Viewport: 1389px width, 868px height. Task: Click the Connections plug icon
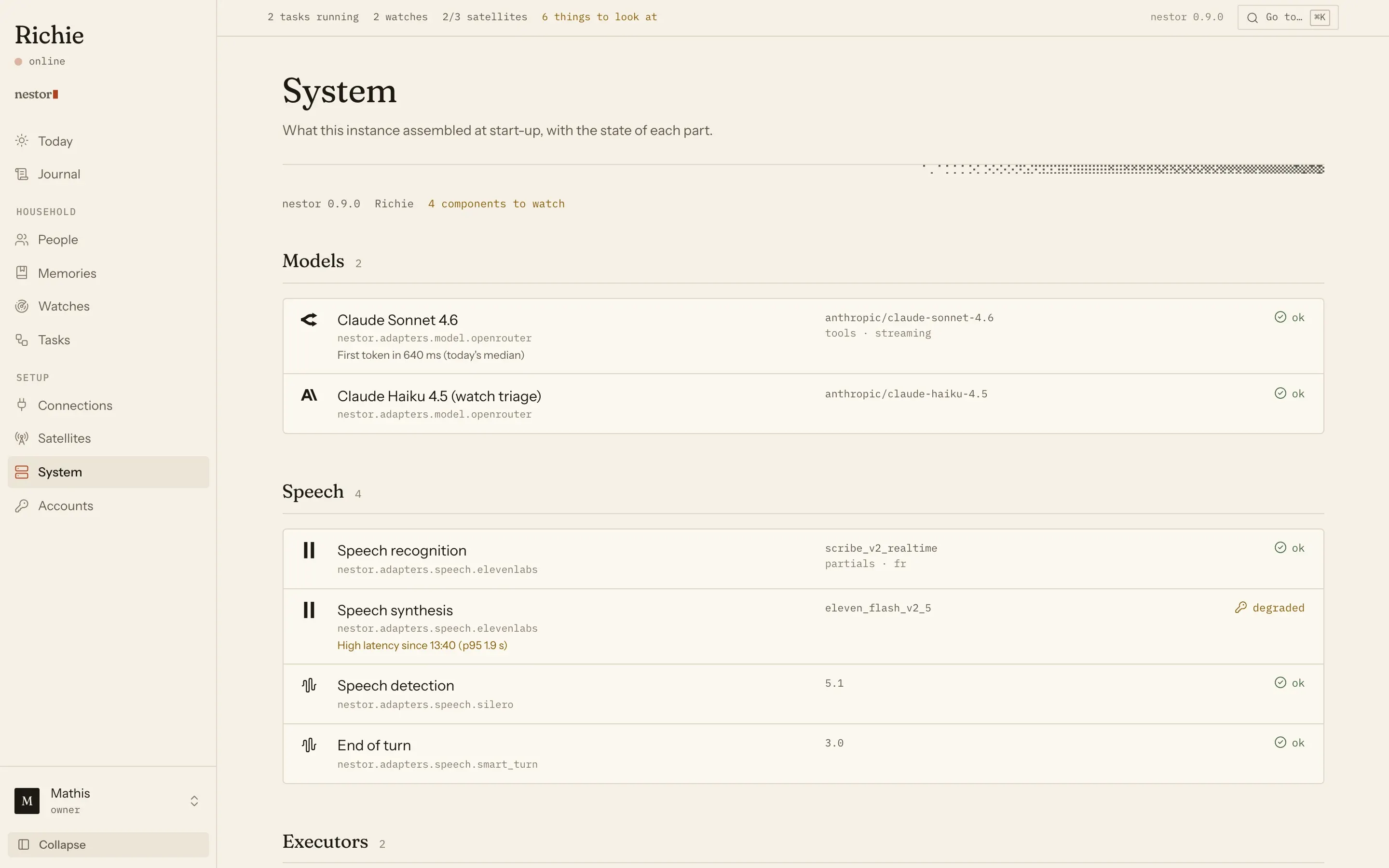(22, 405)
